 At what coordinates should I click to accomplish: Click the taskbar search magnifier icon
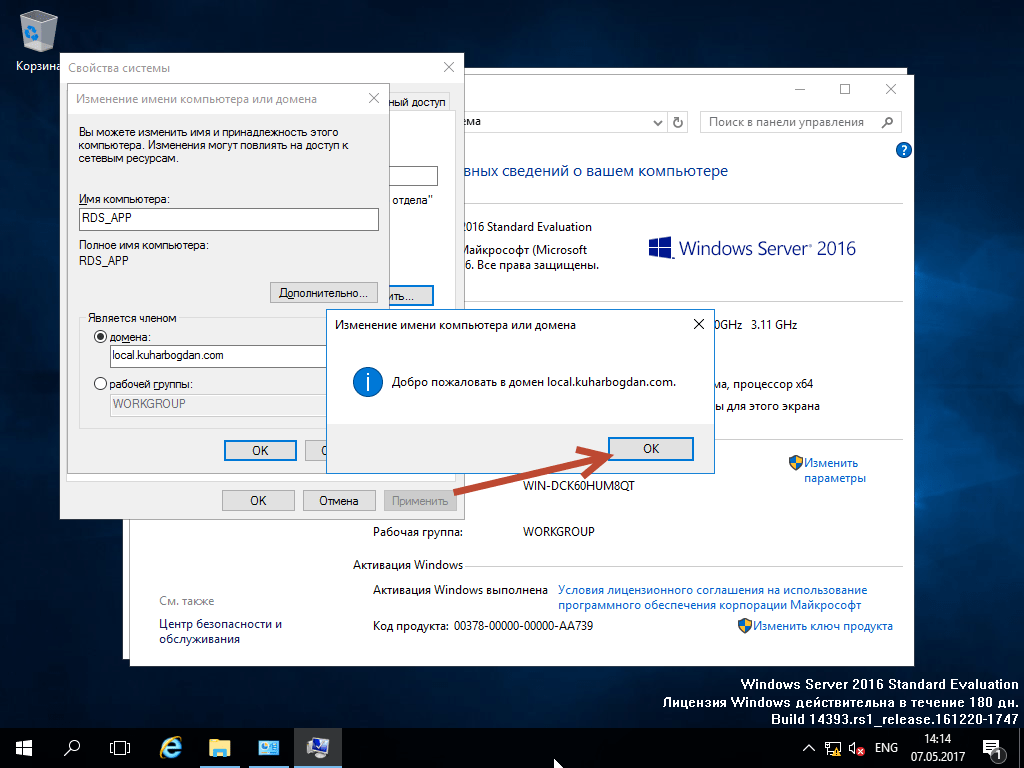coord(72,747)
